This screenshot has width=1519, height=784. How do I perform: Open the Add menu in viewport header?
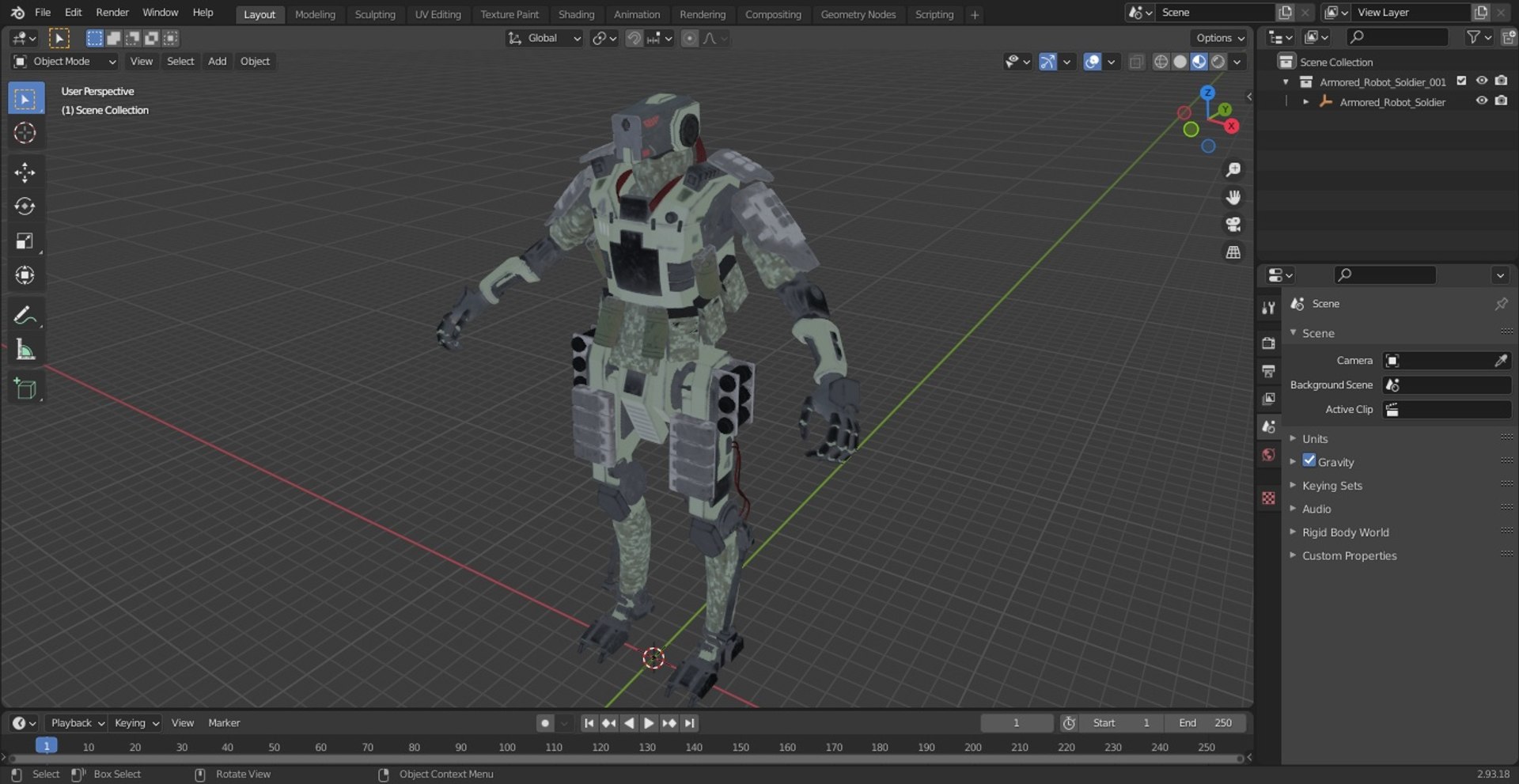[217, 62]
